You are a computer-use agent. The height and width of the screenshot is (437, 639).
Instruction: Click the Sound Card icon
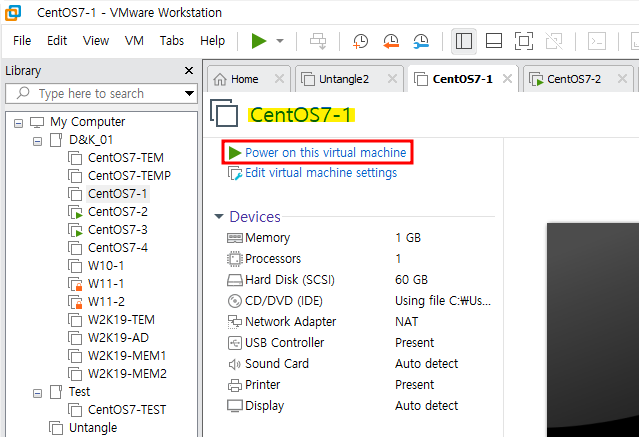coord(235,364)
